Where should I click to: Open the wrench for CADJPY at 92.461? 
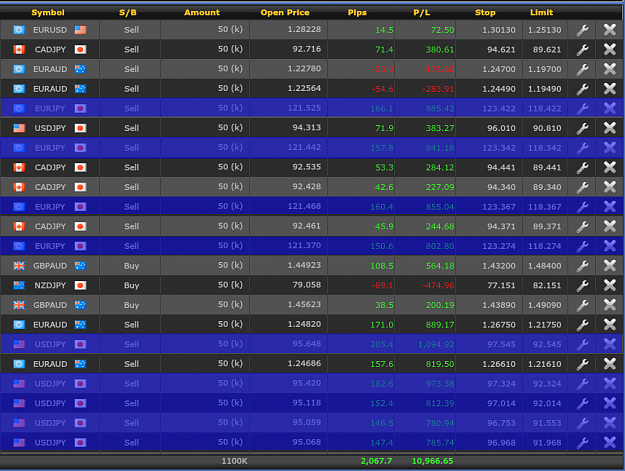point(582,226)
